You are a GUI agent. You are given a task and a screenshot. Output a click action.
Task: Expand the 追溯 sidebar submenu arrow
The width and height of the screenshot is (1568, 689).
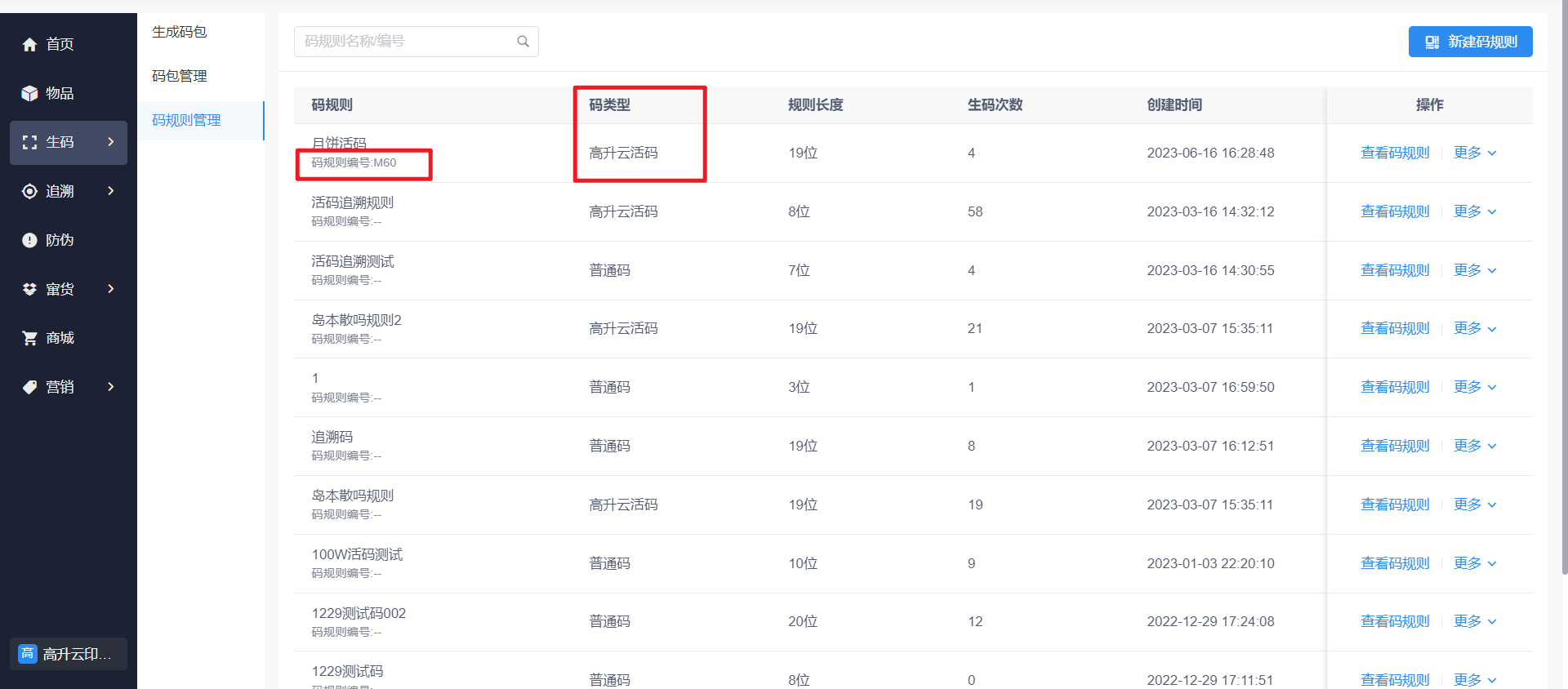(111, 191)
